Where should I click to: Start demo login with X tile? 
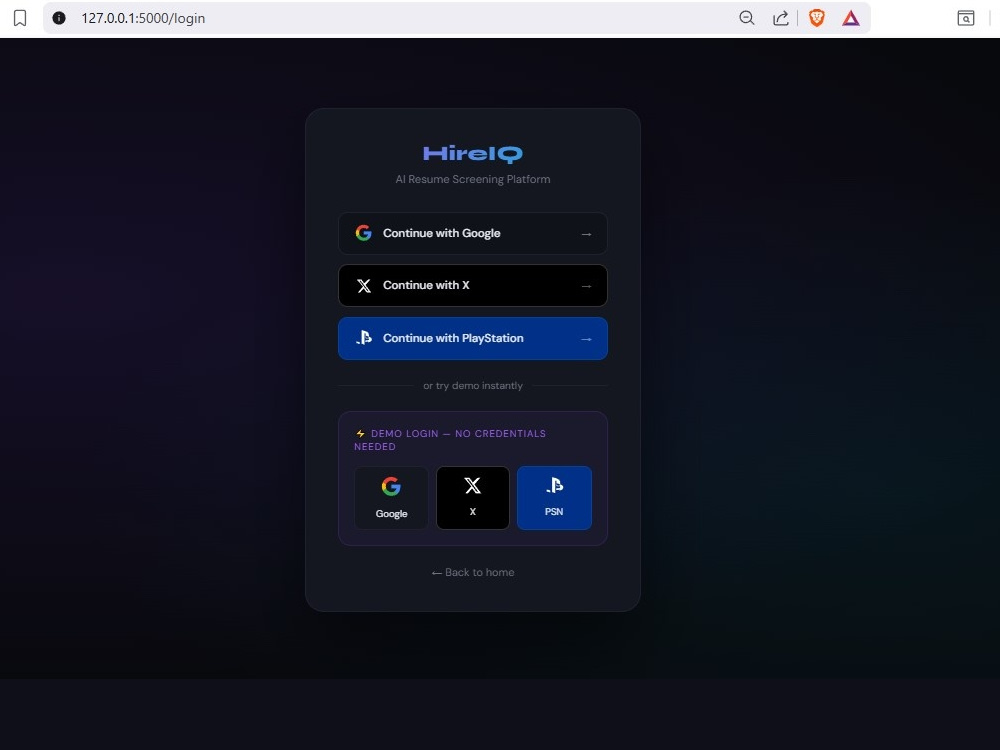click(x=473, y=497)
